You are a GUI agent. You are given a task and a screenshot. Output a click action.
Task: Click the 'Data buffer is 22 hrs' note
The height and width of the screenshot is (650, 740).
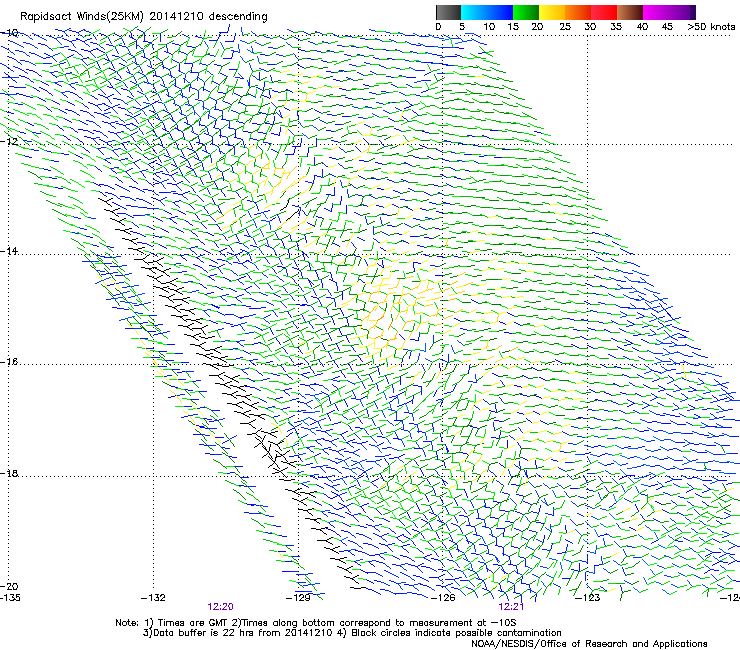point(353,633)
